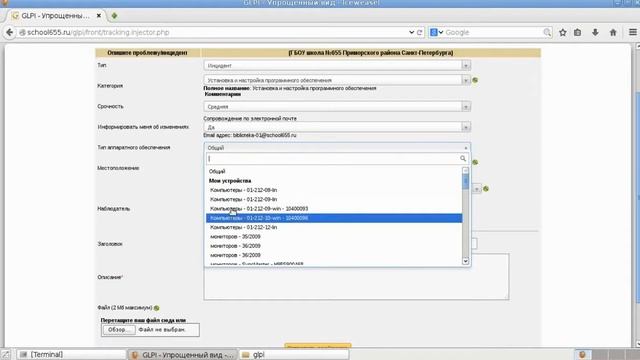Click the magnifier icon in the dropdown search
The image size is (640, 360).
click(463, 158)
